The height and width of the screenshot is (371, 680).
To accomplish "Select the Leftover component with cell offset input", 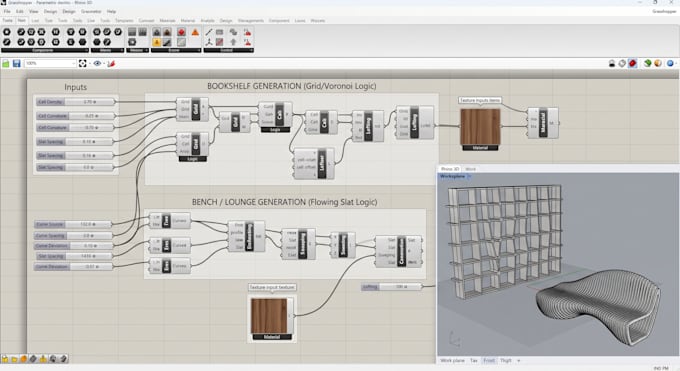I will [314, 164].
